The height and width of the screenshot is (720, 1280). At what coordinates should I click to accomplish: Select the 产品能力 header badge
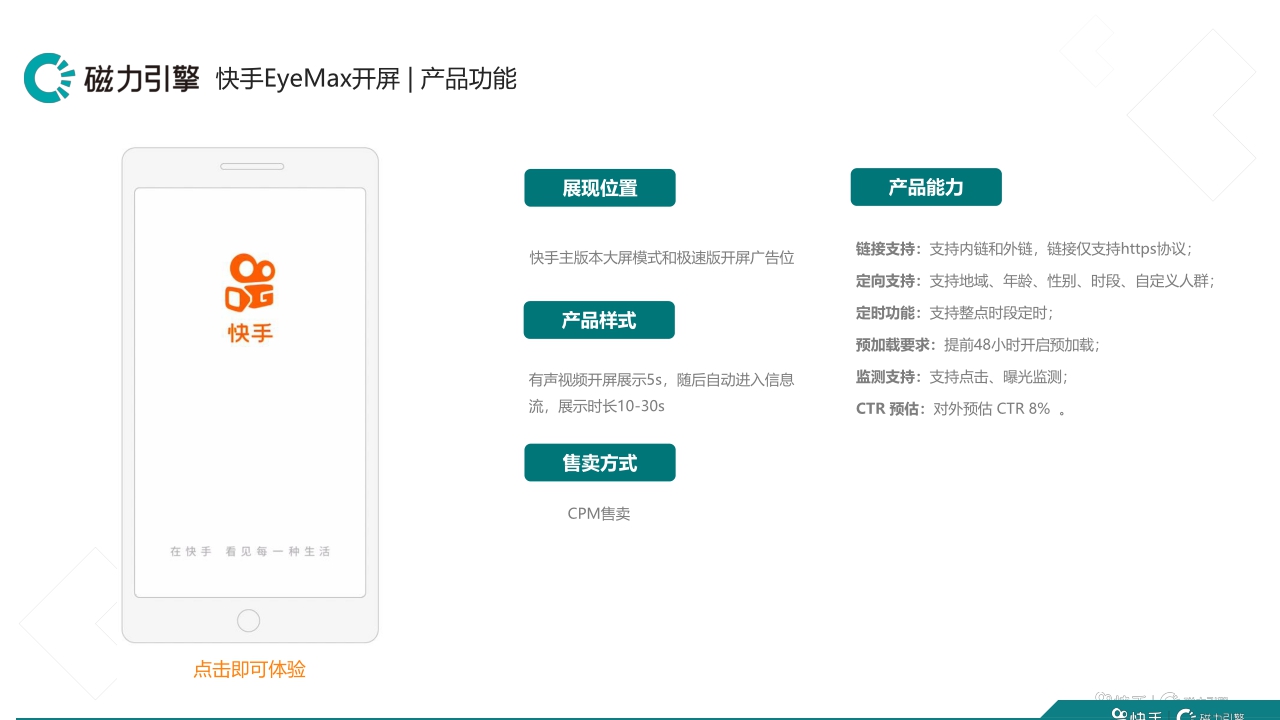(x=926, y=187)
